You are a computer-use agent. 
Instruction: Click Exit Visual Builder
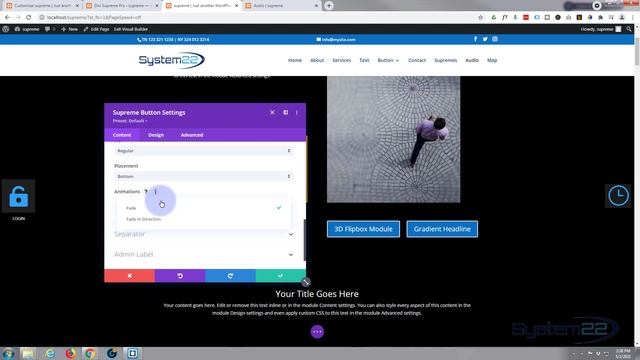[131, 29]
